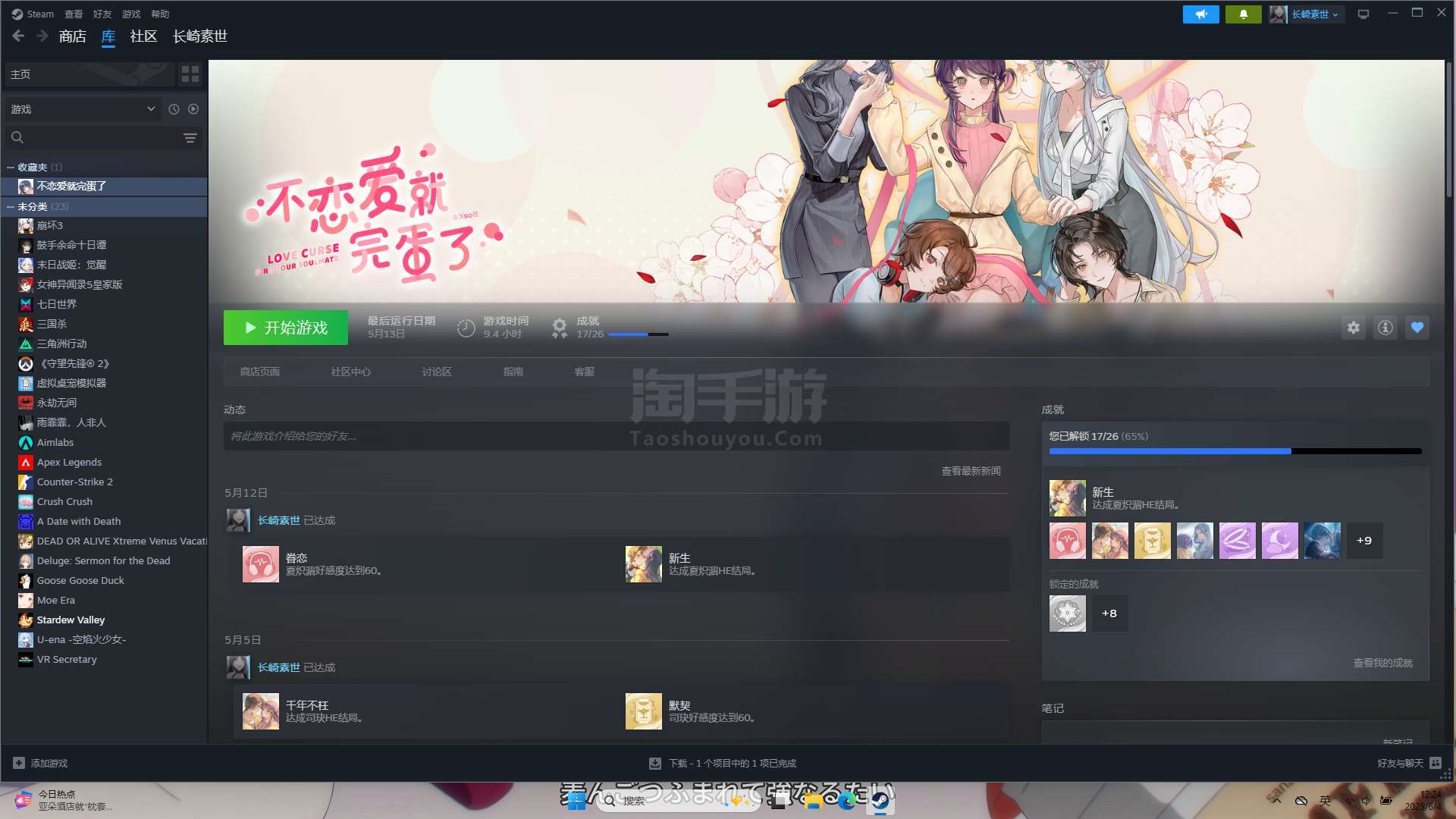Select 《守望先锋® 2》 in the library list
Image resolution: width=1456 pixels, height=819 pixels.
(x=104, y=364)
